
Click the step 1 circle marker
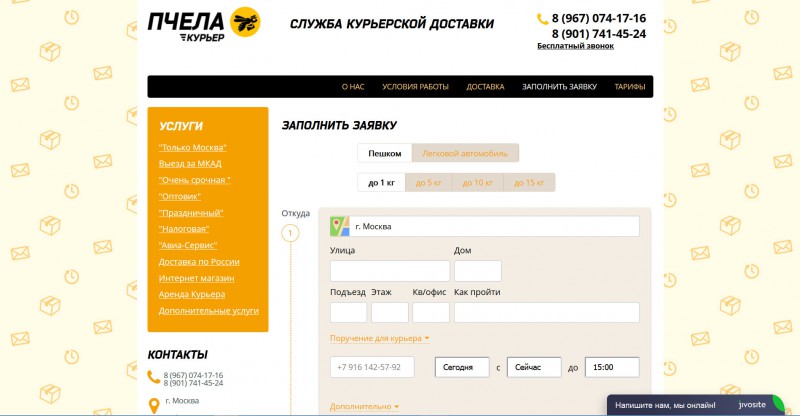coord(290,233)
